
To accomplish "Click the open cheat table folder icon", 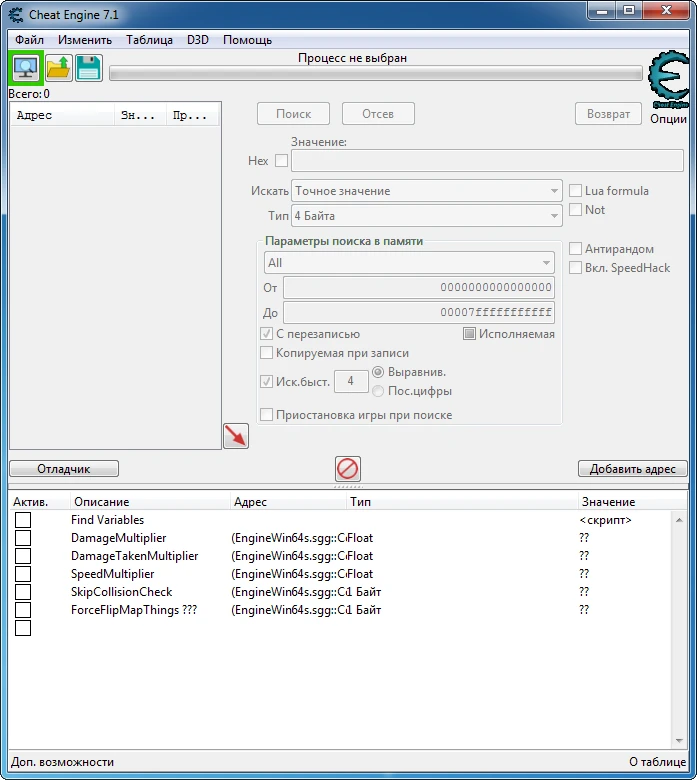I will (59, 68).
